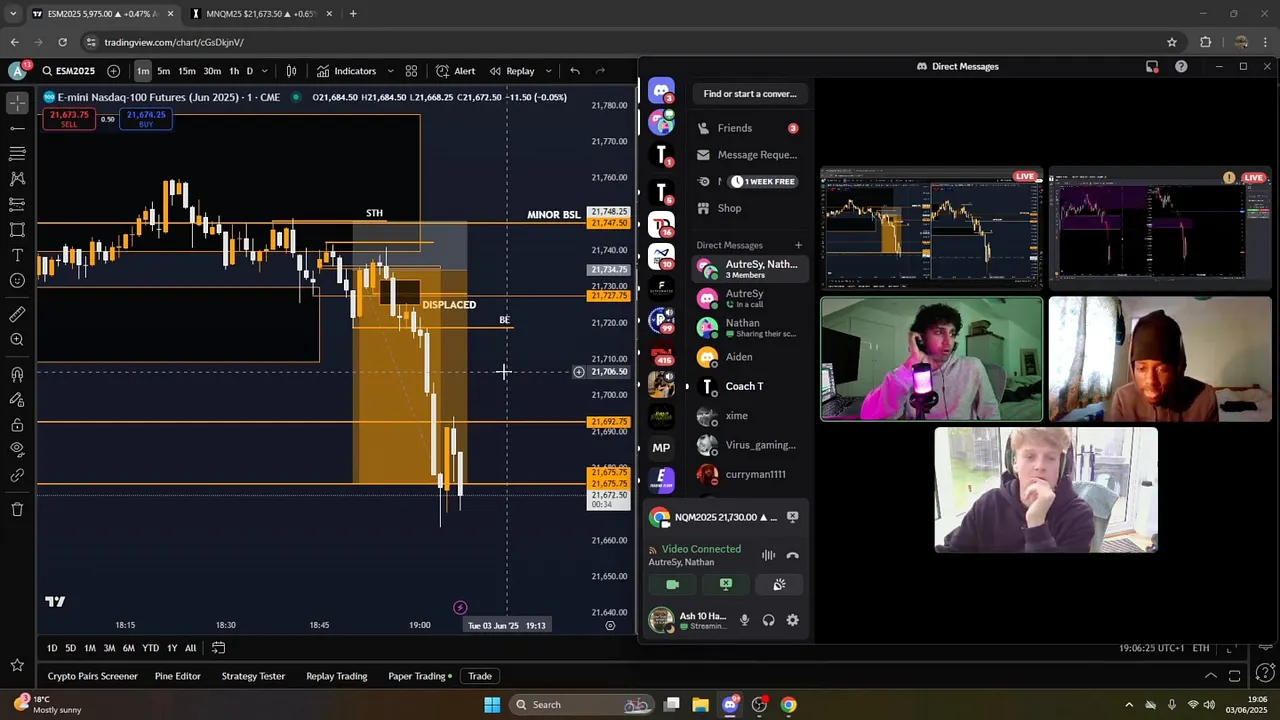Hide all drawings with the eye icon
The image size is (1280, 720).
click(x=17, y=450)
